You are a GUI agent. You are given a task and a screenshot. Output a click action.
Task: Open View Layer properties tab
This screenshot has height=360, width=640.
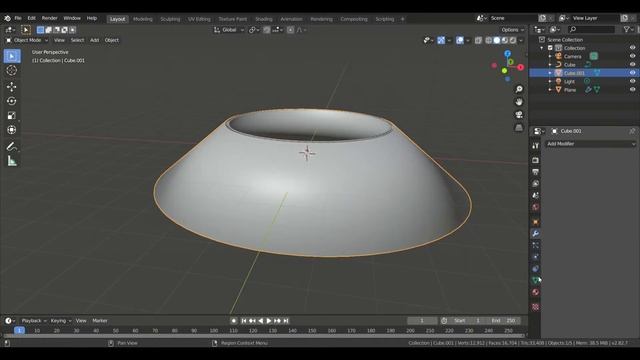(x=536, y=184)
